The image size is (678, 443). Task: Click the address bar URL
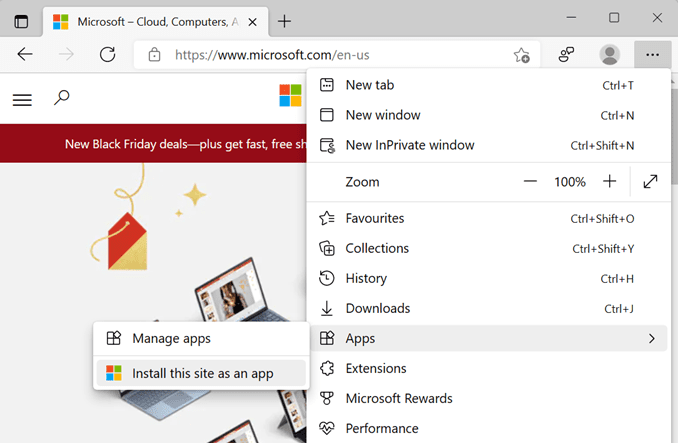click(x=272, y=55)
